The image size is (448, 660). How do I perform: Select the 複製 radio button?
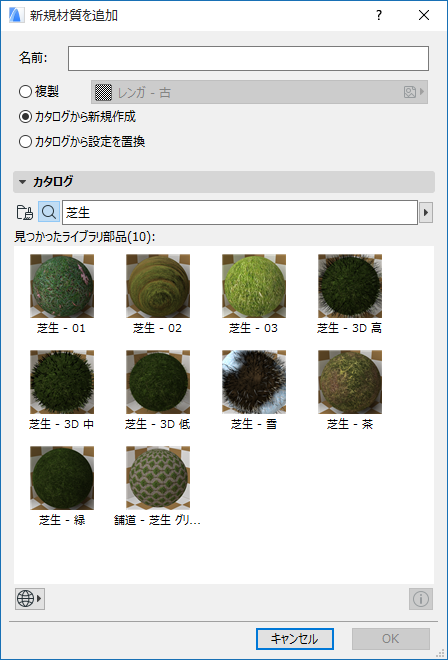tap(25, 91)
